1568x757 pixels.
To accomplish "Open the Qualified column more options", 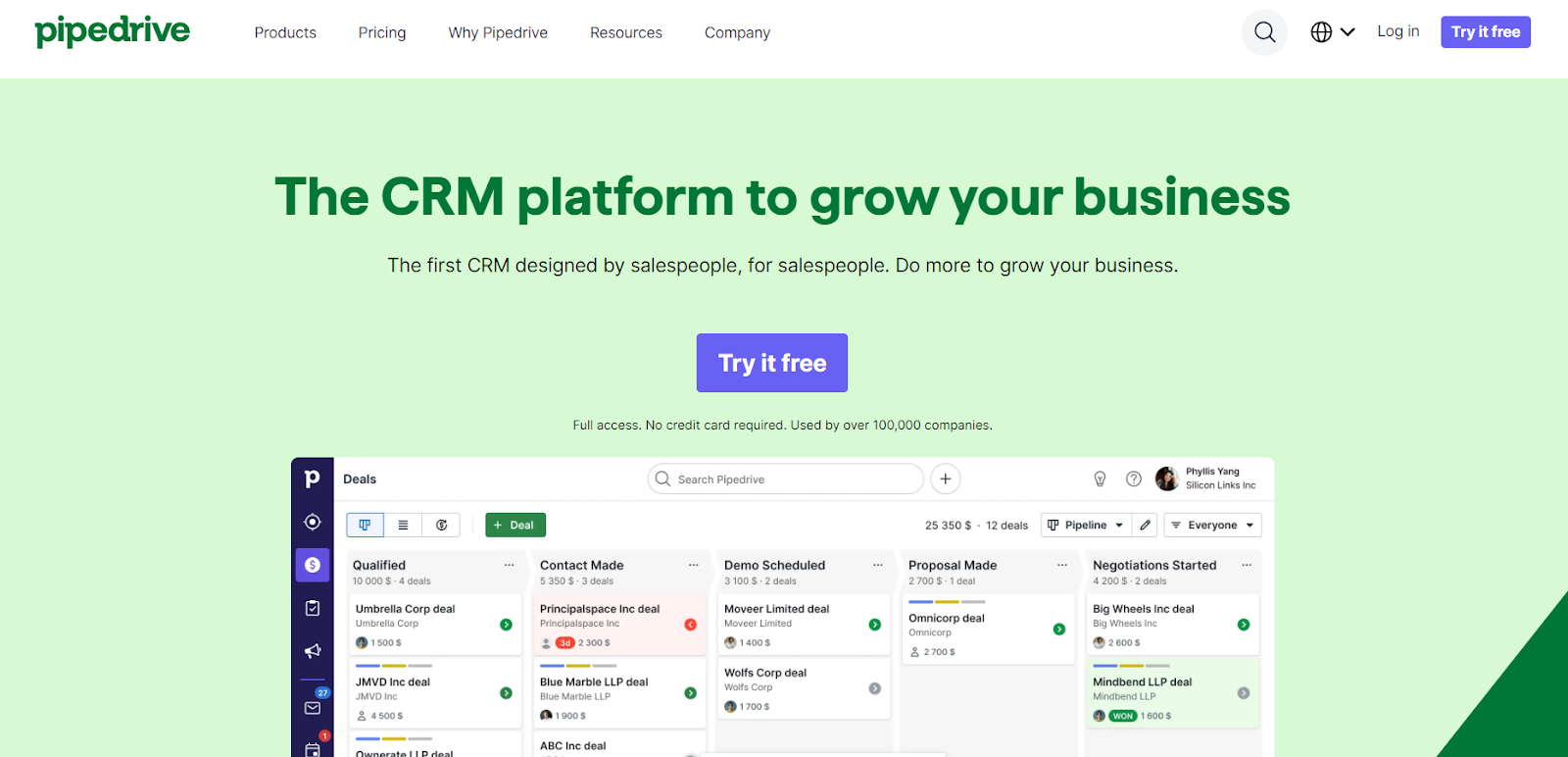I will click(510, 565).
